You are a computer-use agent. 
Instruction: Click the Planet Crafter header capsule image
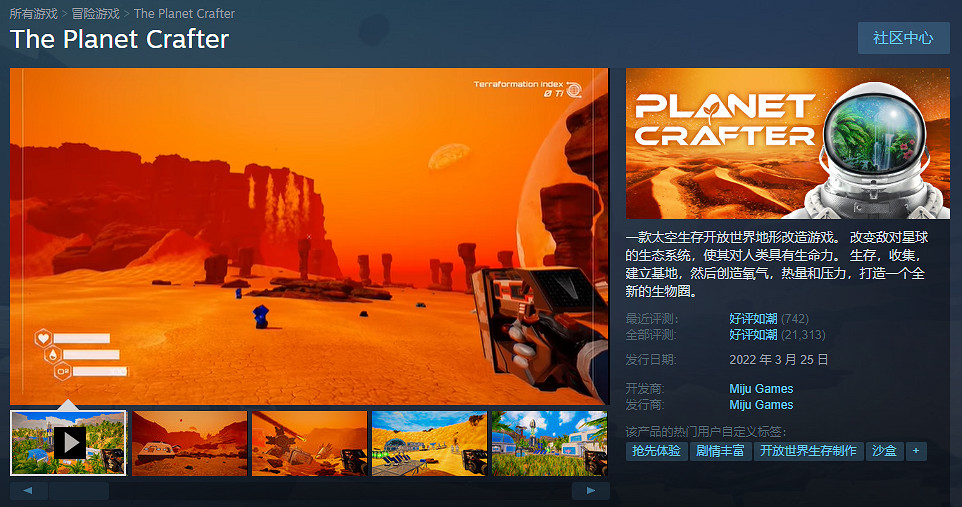coord(788,144)
